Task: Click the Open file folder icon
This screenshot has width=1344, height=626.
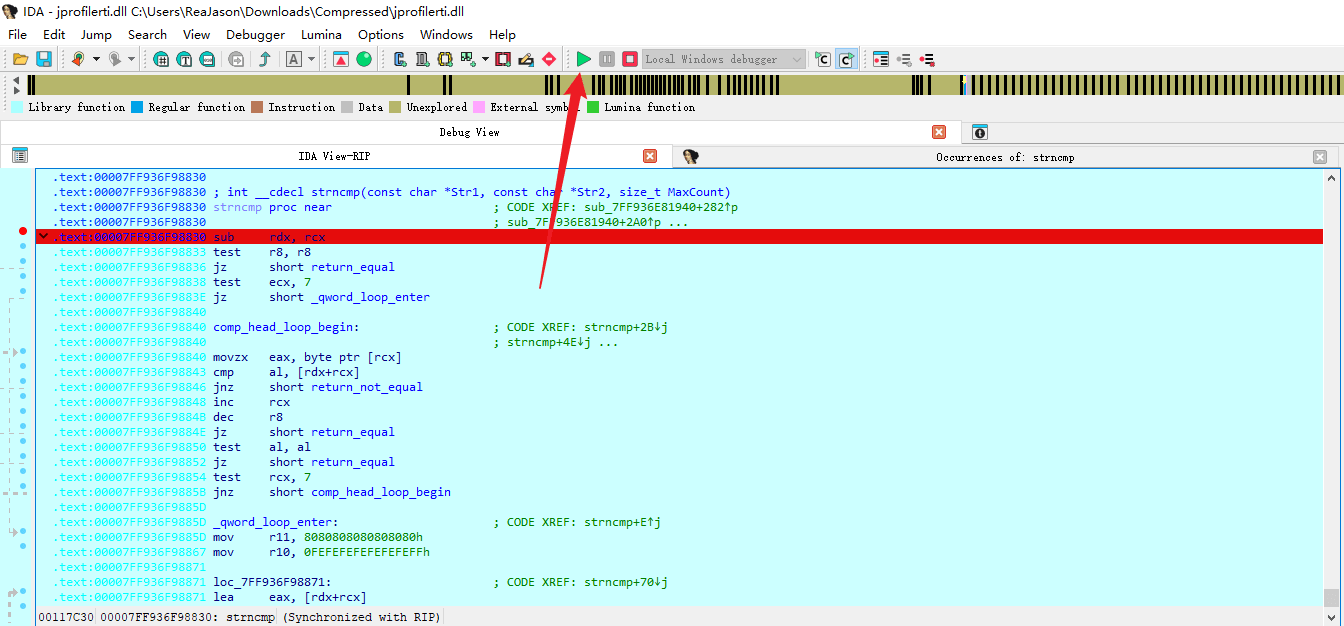Action: (20, 59)
